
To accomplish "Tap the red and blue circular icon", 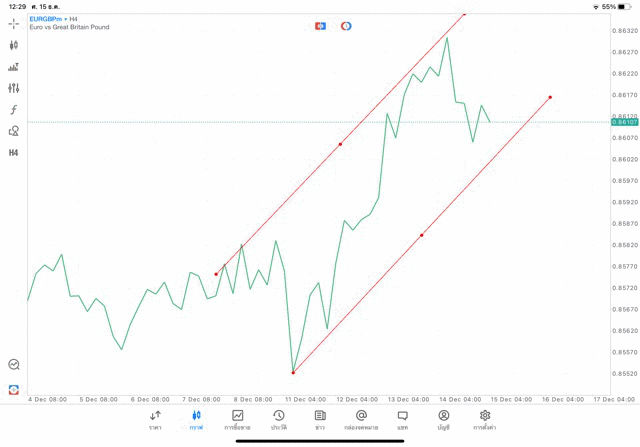I will [346, 26].
